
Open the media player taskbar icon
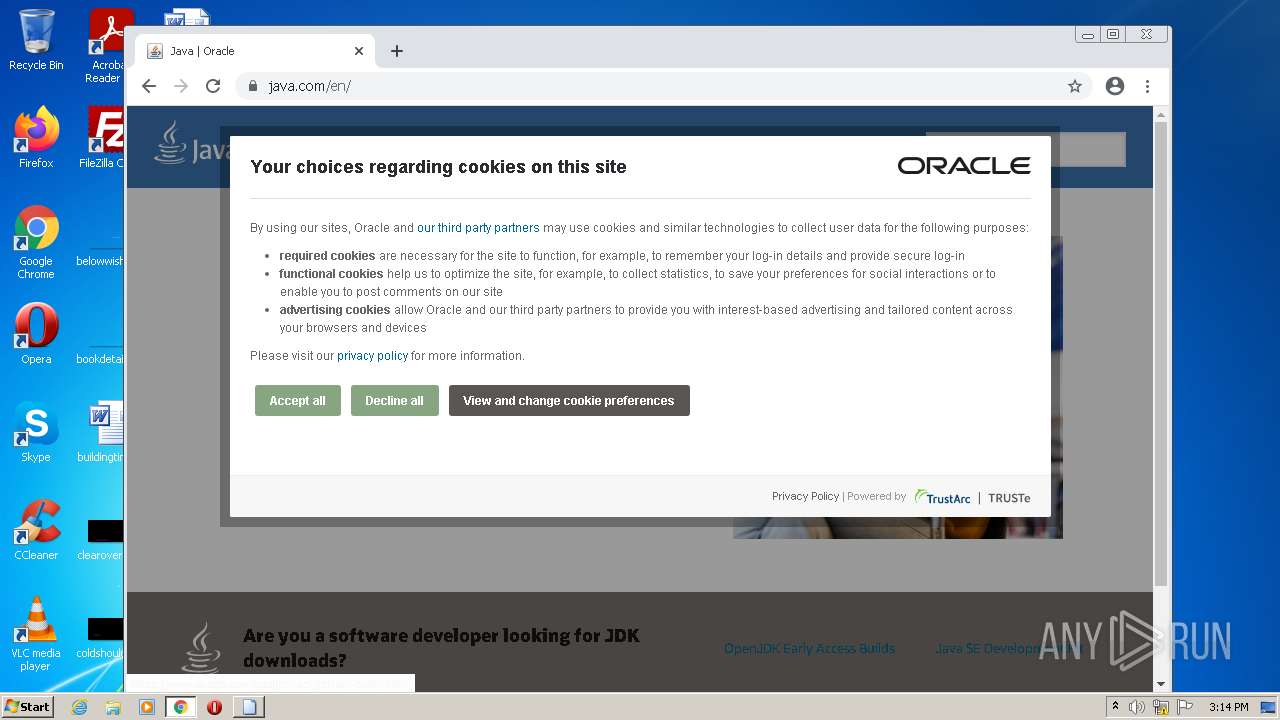pyautogui.click(x=147, y=707)
